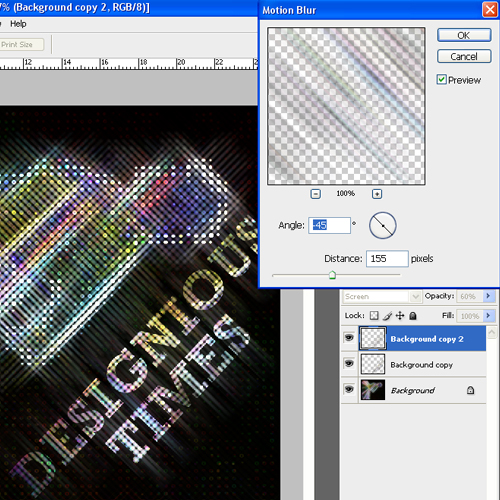Toggle lock transparent pixels icon
The width and height of the screenshot is (500, 500).
374,315
